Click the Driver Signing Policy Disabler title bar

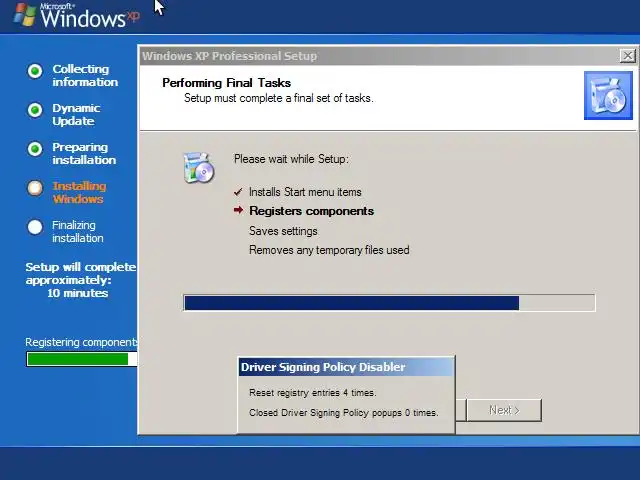[x=346, y=367]
